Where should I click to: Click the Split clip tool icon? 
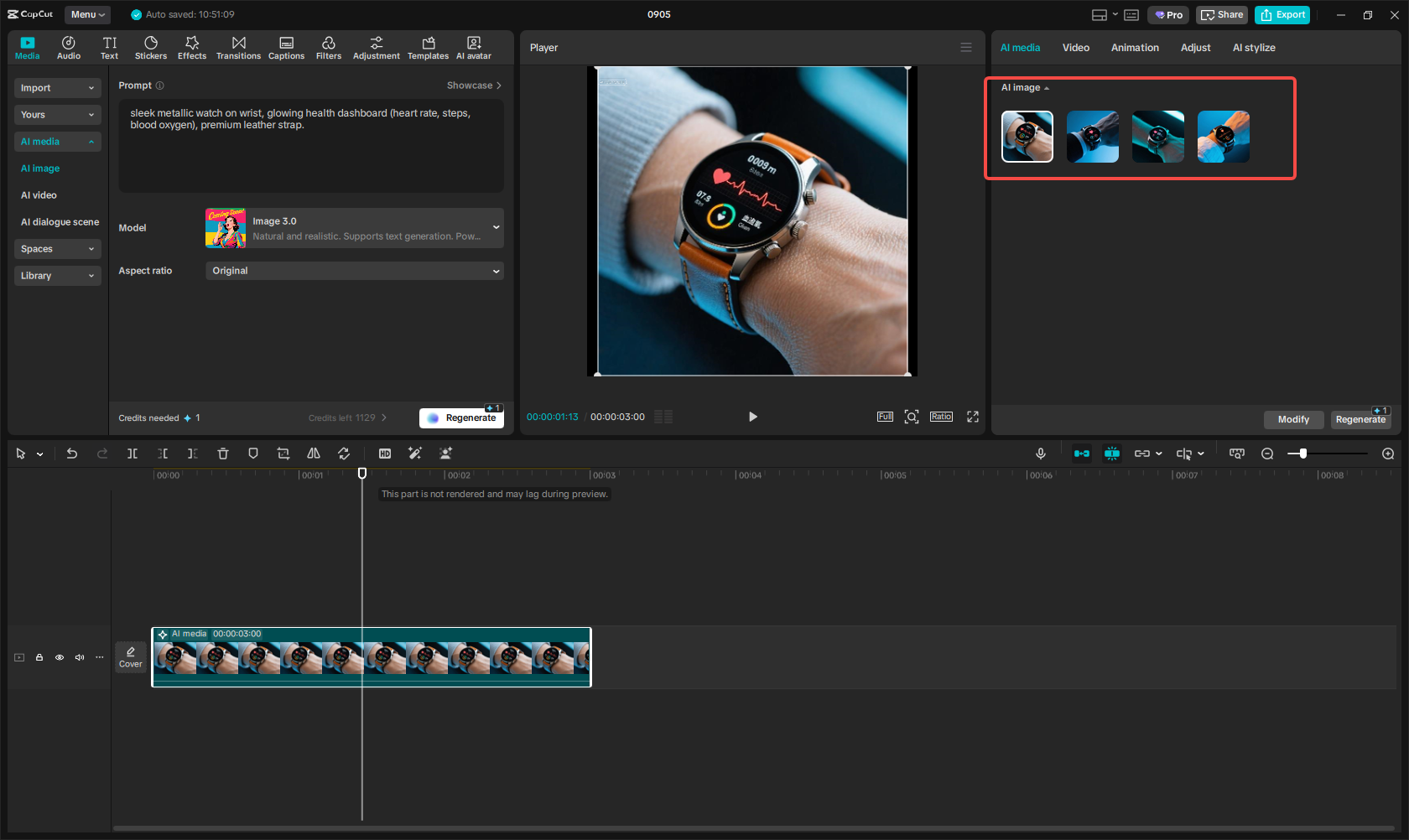click(x=133, y=454)
